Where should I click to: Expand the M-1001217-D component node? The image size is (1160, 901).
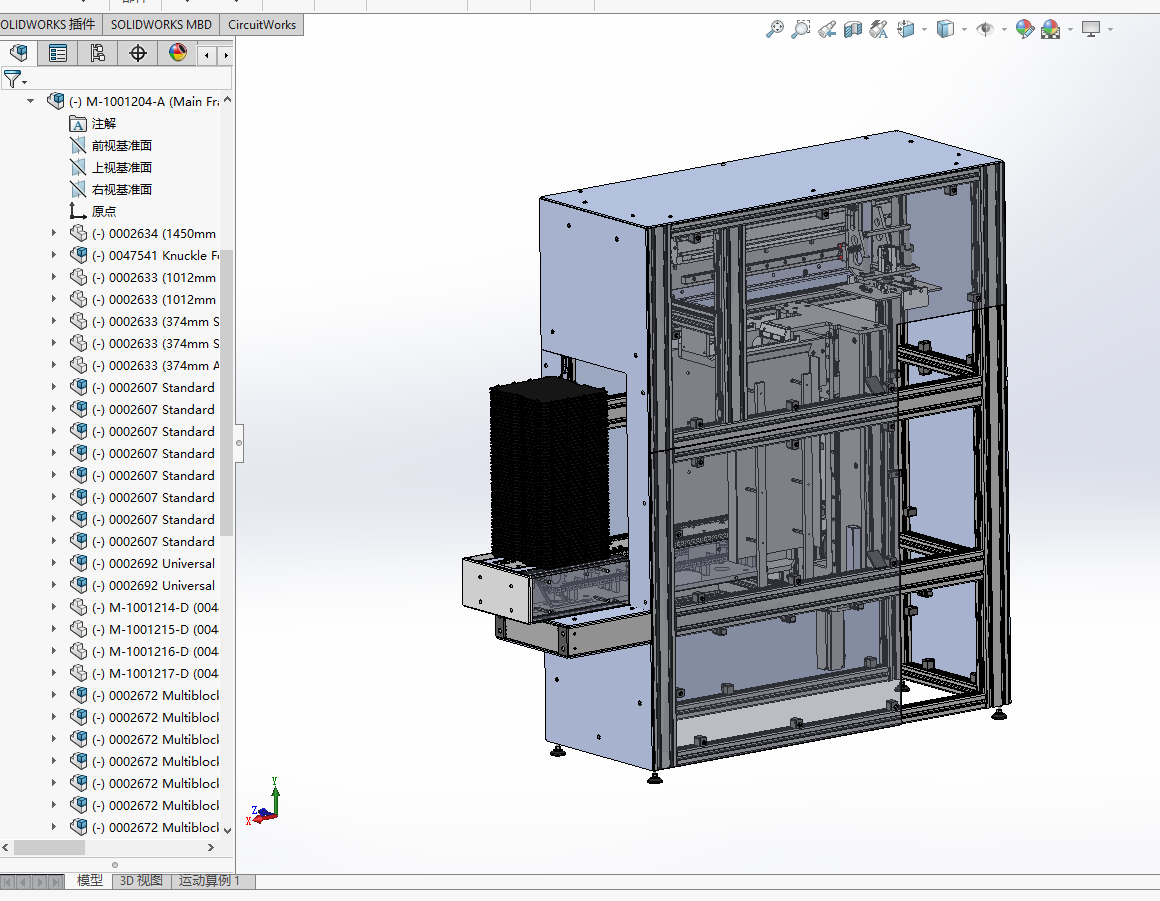53,673
